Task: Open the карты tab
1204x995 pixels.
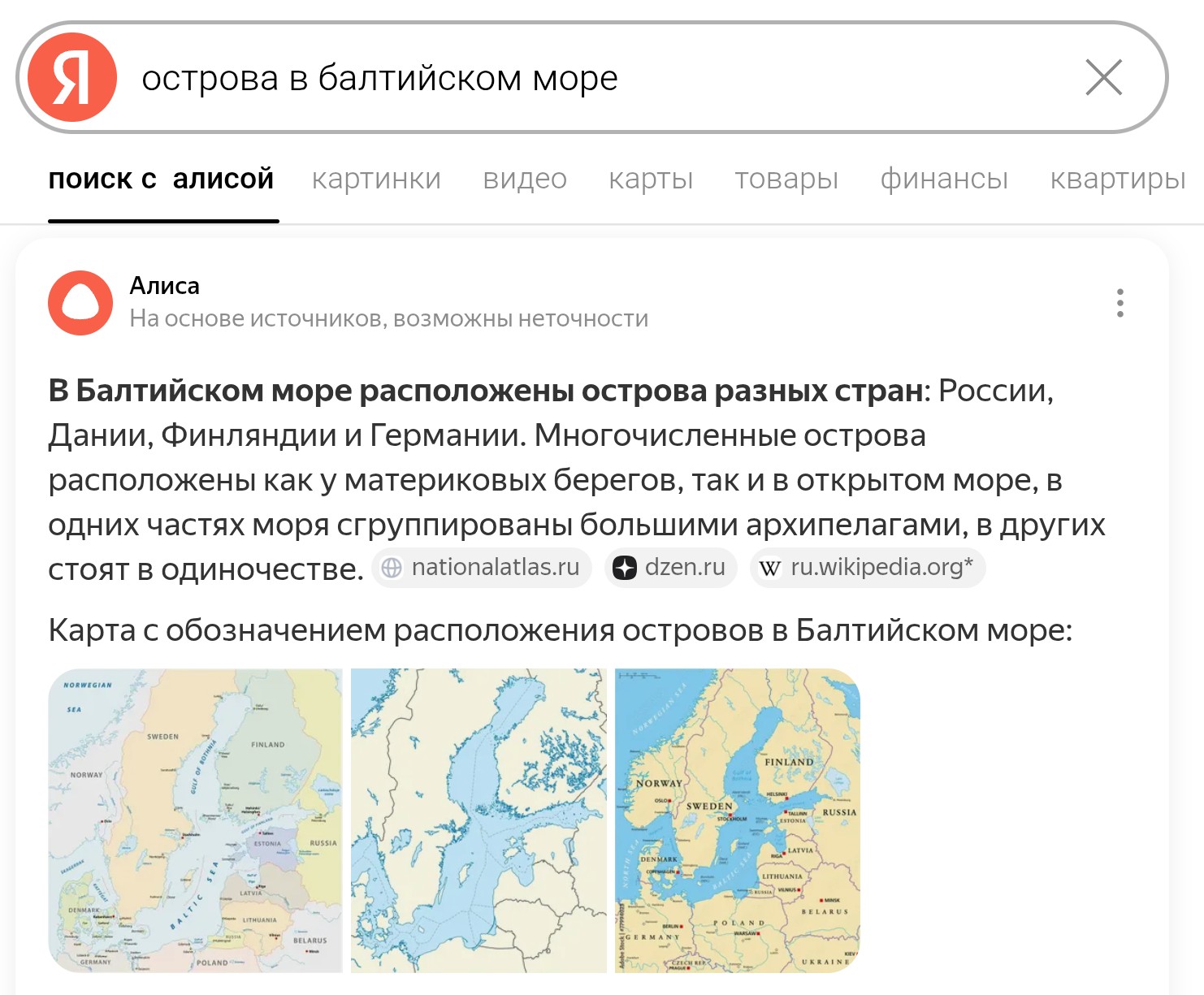Action: click(x=651, y=179)
